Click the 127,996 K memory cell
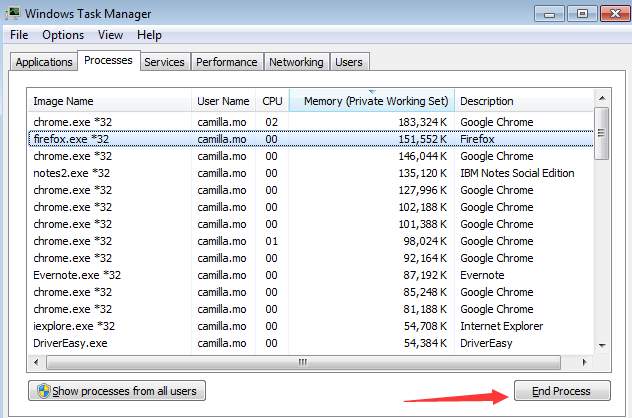 tap(423, 190)
